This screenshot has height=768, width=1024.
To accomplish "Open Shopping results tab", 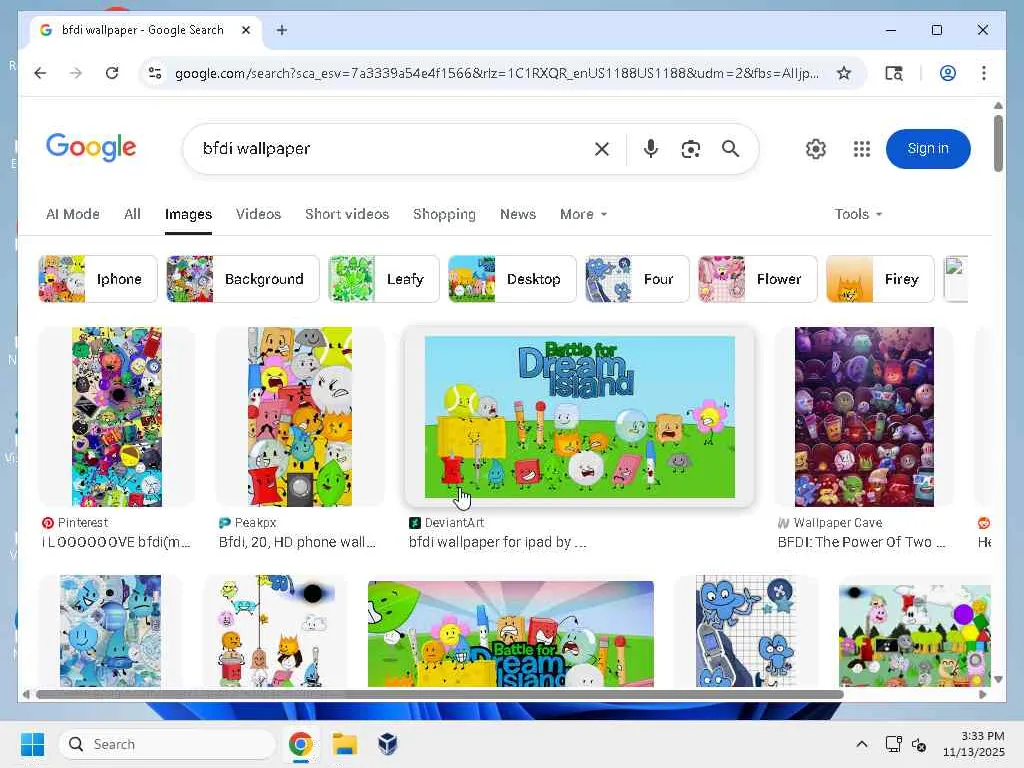I will [444, 214].
